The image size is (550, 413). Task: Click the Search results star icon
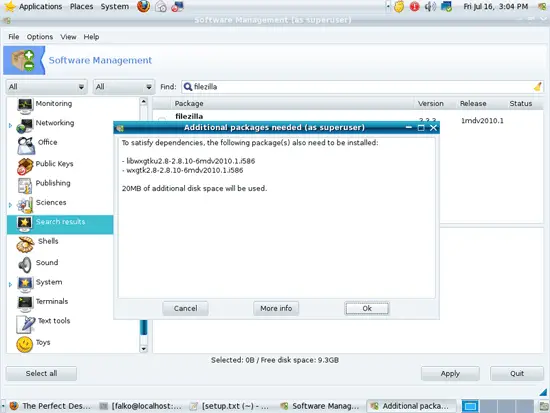point(25,224)
